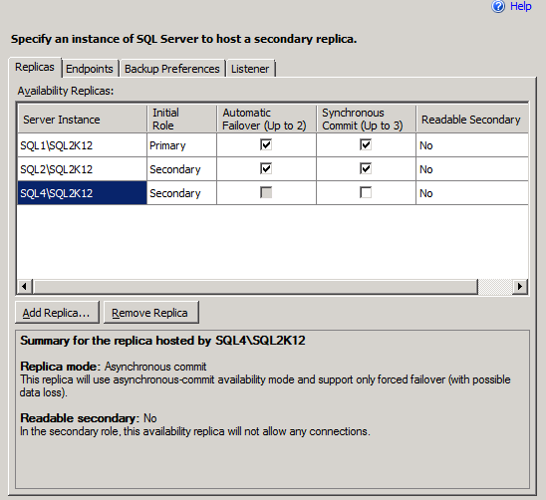The height and width of the screenshot is (500, 546).
Task: Open the Backup Preferences tab
Action: click(x=172, y=69)
